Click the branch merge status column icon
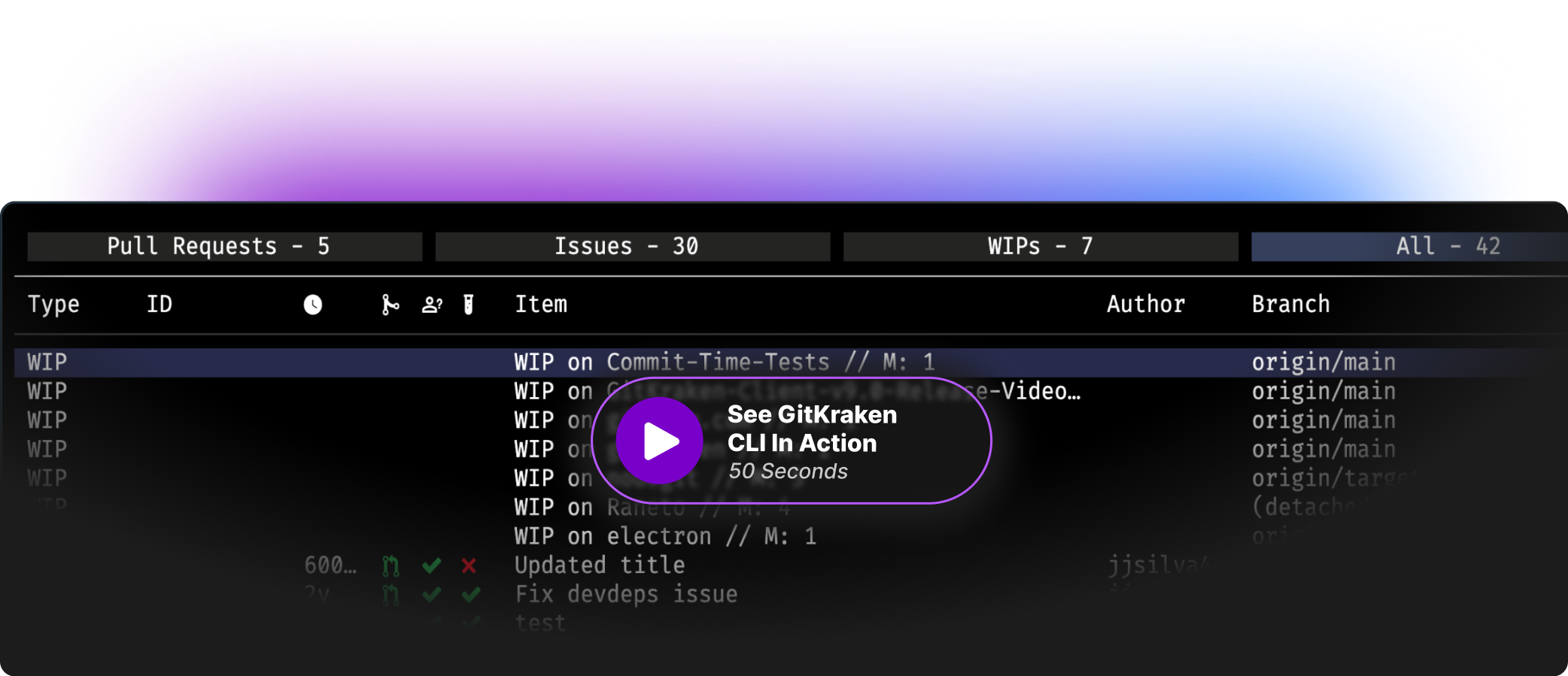This screenshot has width=1568, height=676. (390, 305)
